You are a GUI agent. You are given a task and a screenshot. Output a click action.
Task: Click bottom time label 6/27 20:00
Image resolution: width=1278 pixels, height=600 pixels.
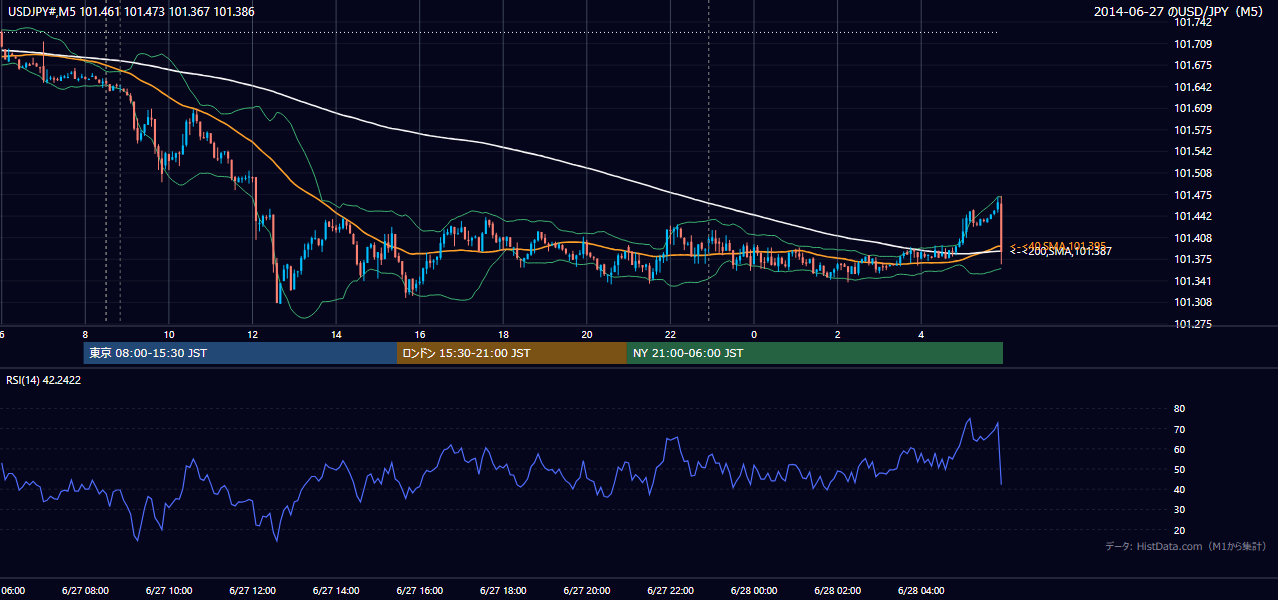click(586, 590)
